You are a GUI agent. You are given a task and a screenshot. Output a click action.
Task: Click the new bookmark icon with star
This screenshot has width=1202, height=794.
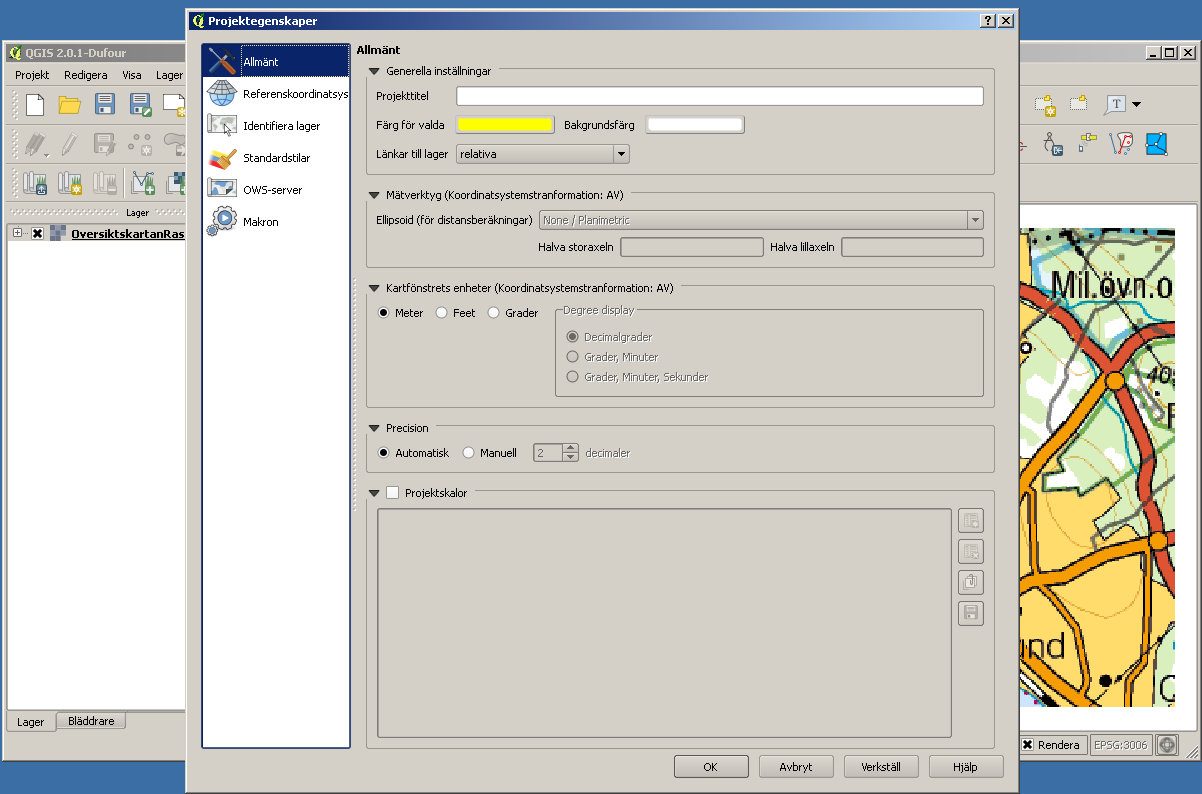coord(1045,105)
